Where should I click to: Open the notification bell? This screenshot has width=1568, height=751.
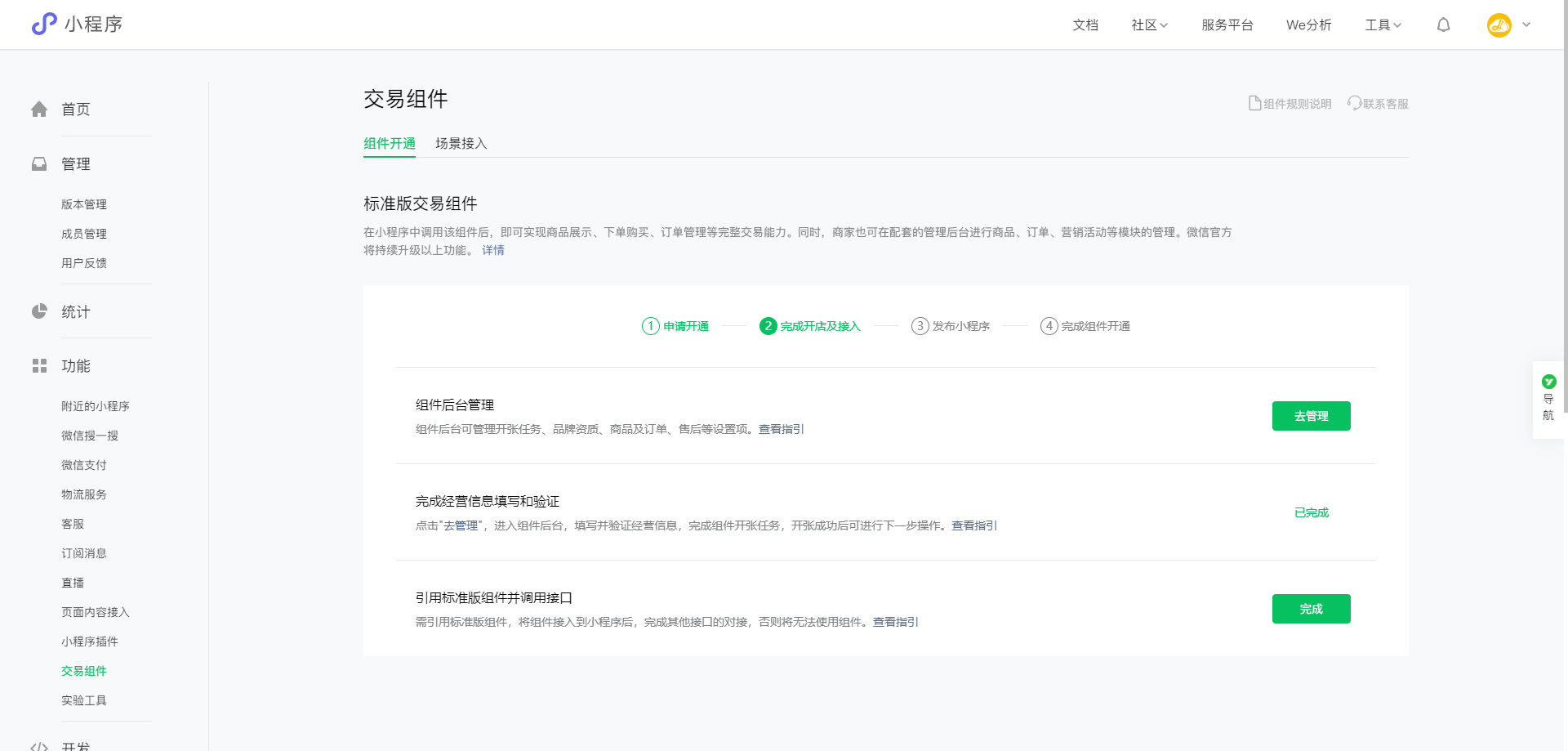tap(1444, 25)
